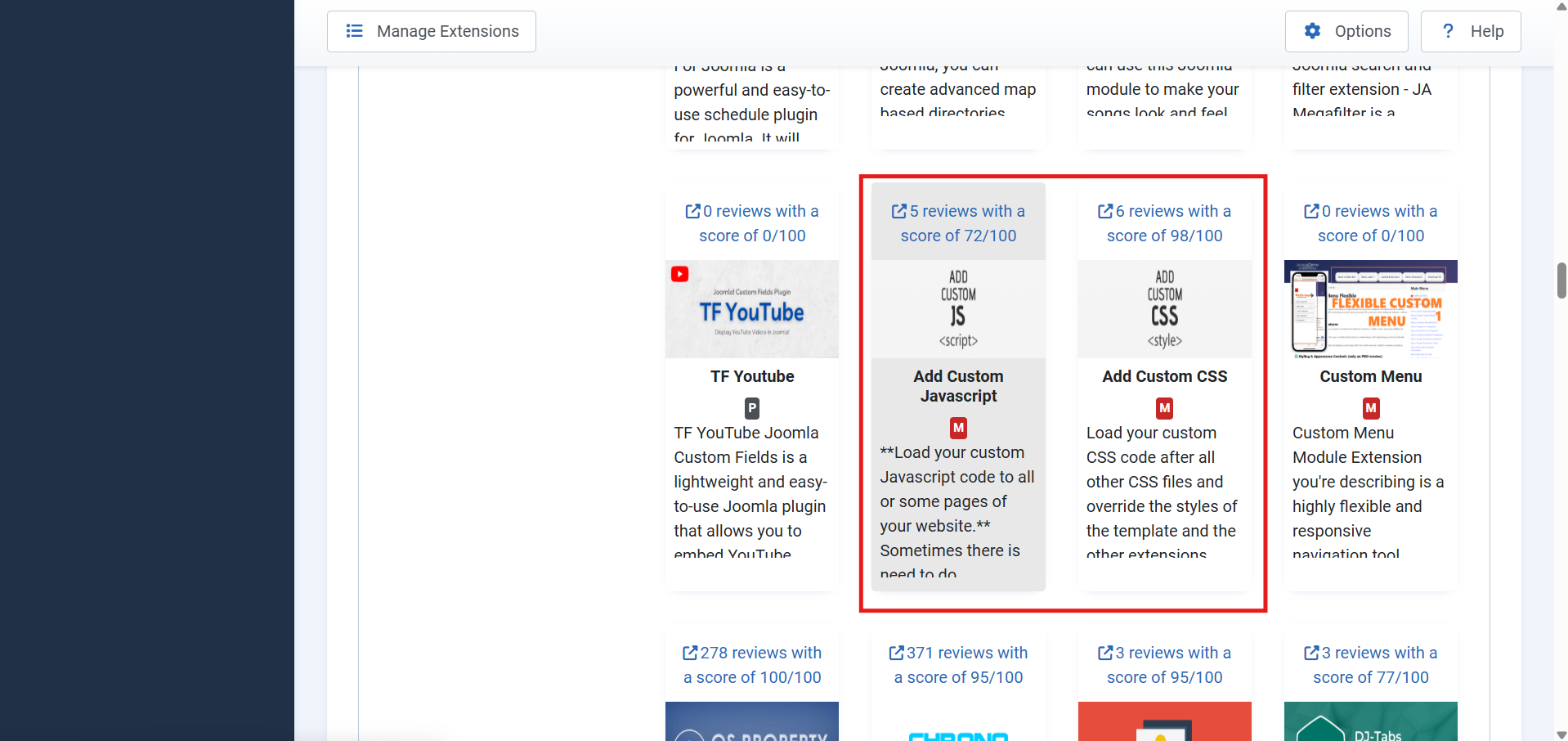Click the Options gear icon
Image resolution: width=1568 pixels, height=741 pixels.
[x=1312, y=31]
